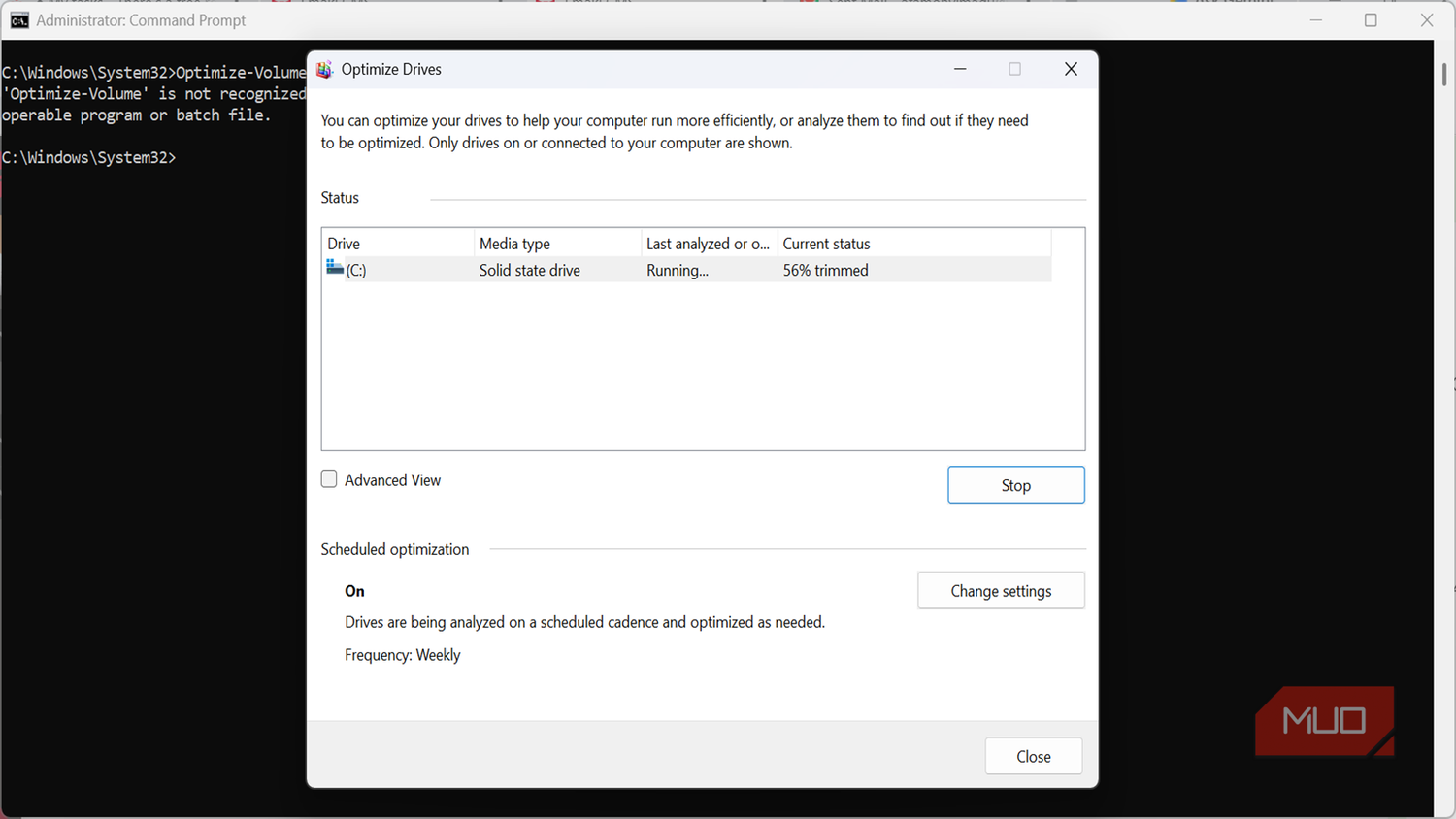Click the Command Prompt vertical scrollbar thumb
The height and width of the screenshot is (819, 1456).
tap(1444, 74)
